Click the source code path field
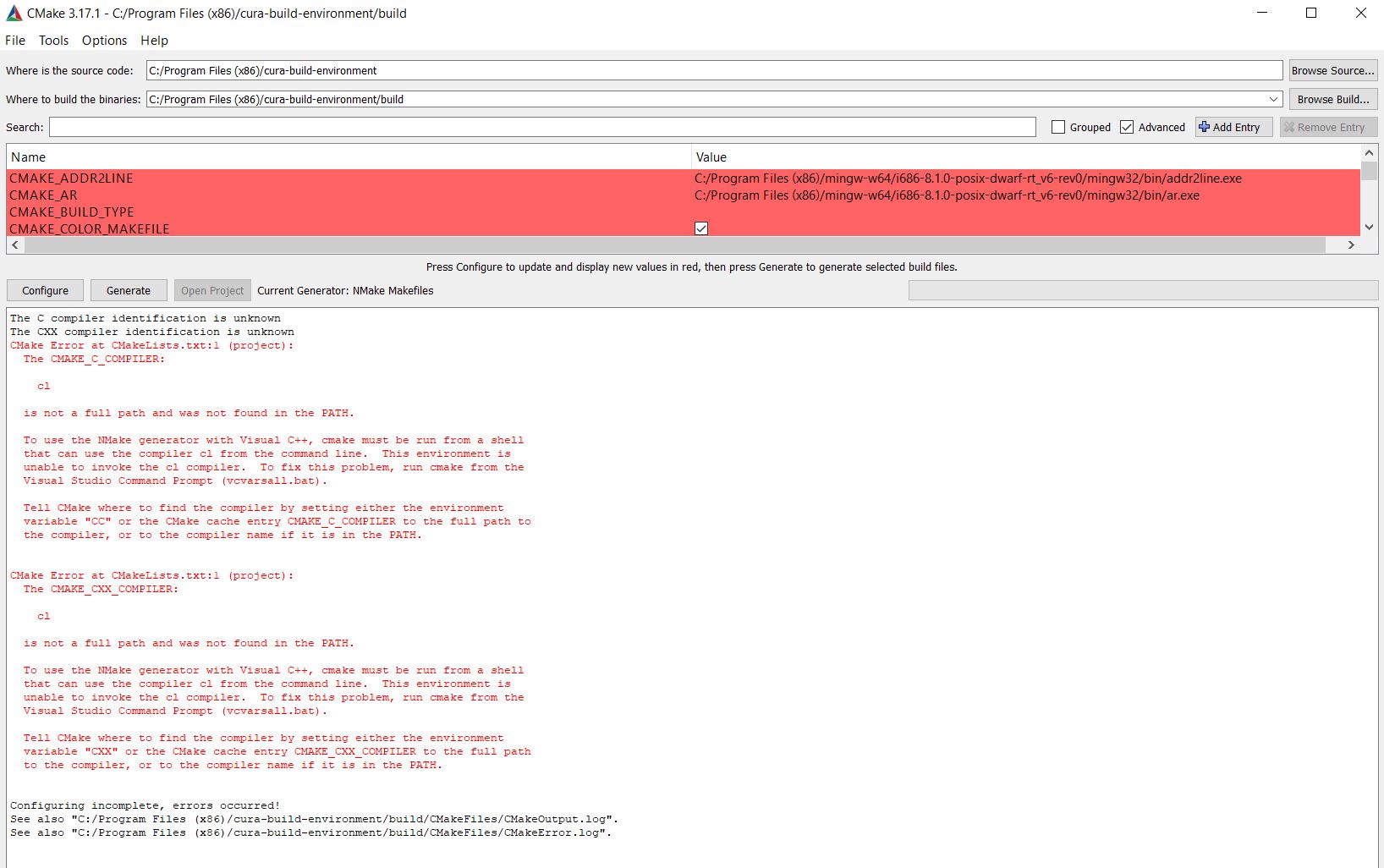Image resolution: width=1384 pixels, height=868 pixels. [714, 70]
